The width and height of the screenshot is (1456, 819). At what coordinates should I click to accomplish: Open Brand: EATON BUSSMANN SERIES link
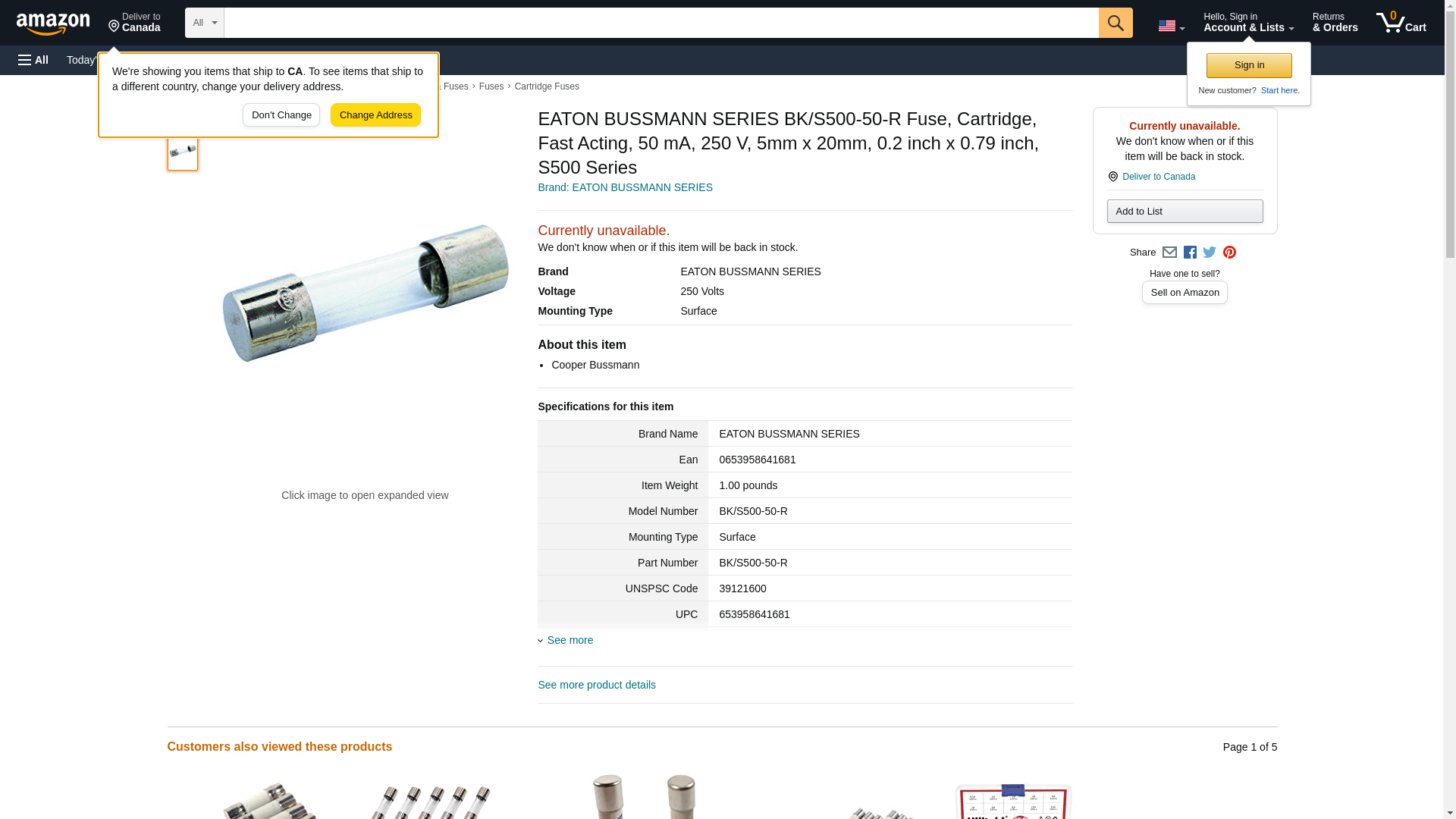click(625, 187)
